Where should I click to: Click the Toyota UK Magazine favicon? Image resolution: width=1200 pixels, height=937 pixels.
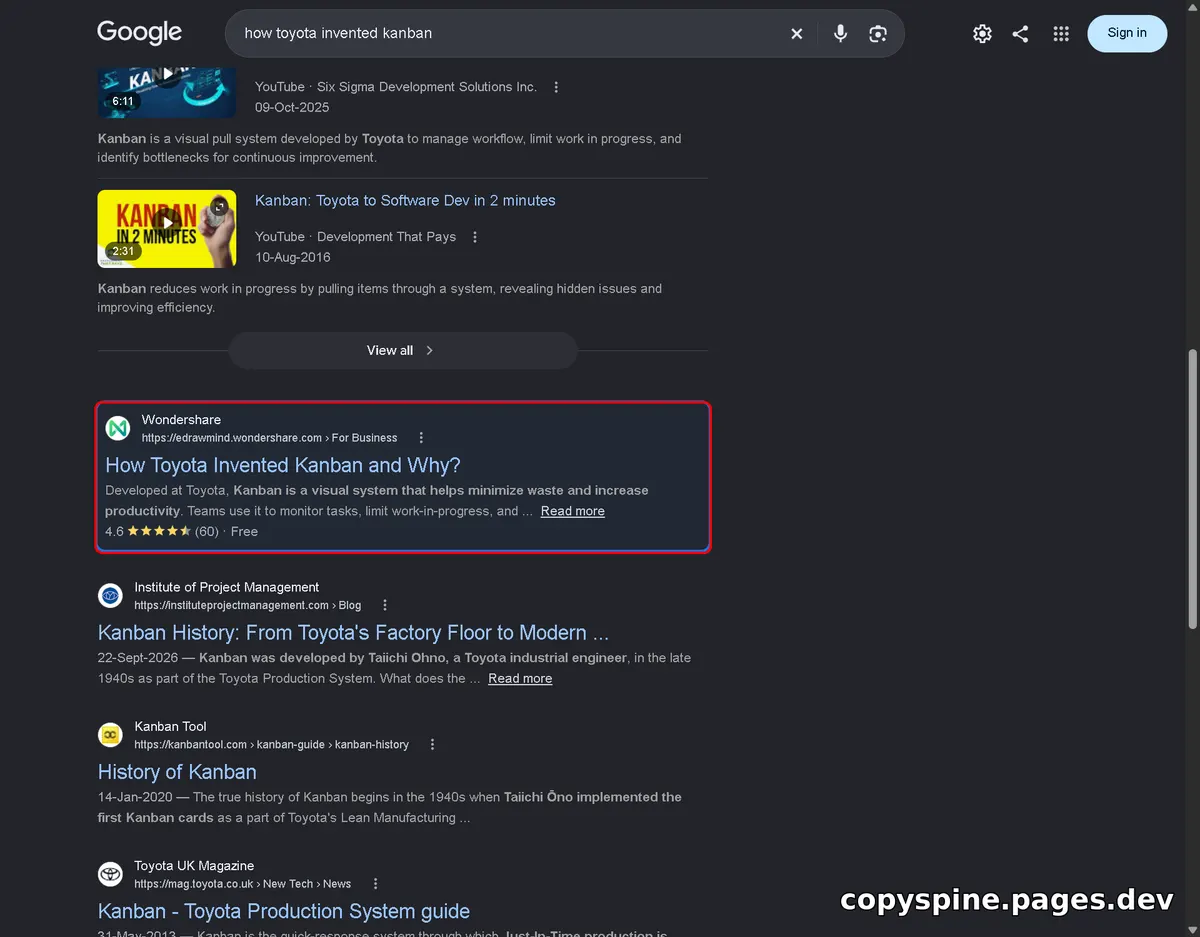tap(110, 874)
